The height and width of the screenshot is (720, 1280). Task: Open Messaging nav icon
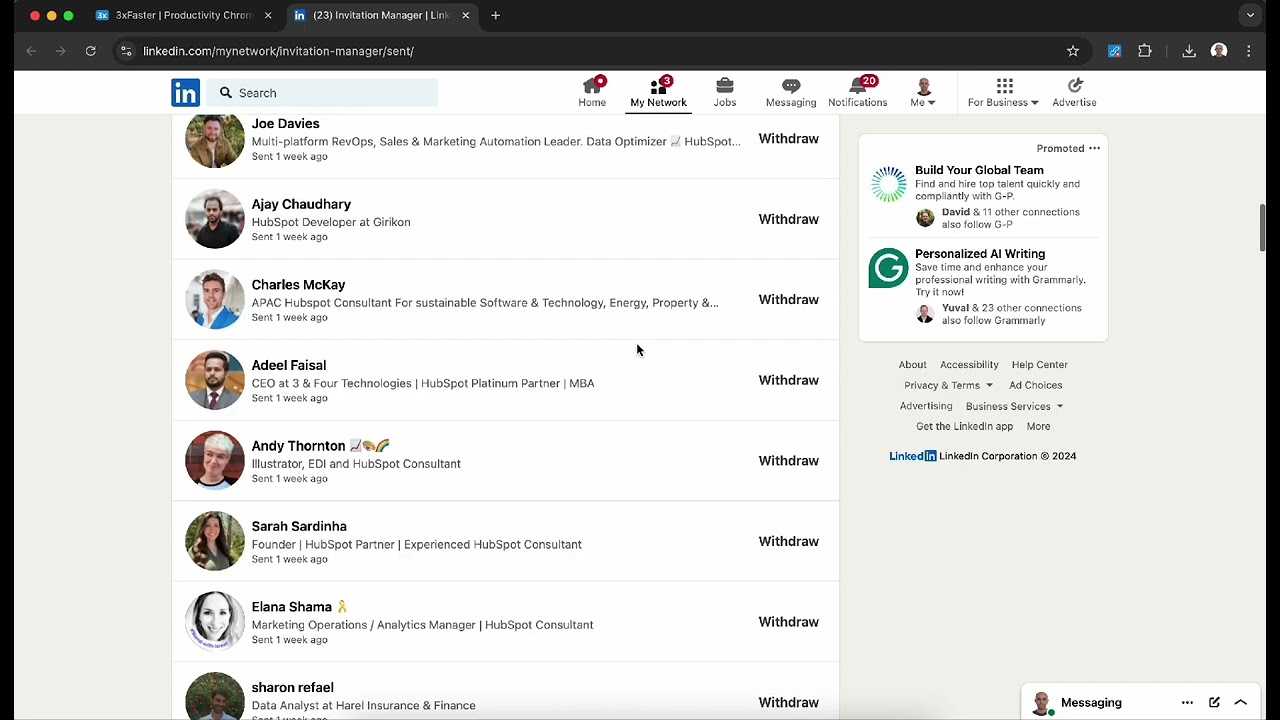tap(791, 92)
